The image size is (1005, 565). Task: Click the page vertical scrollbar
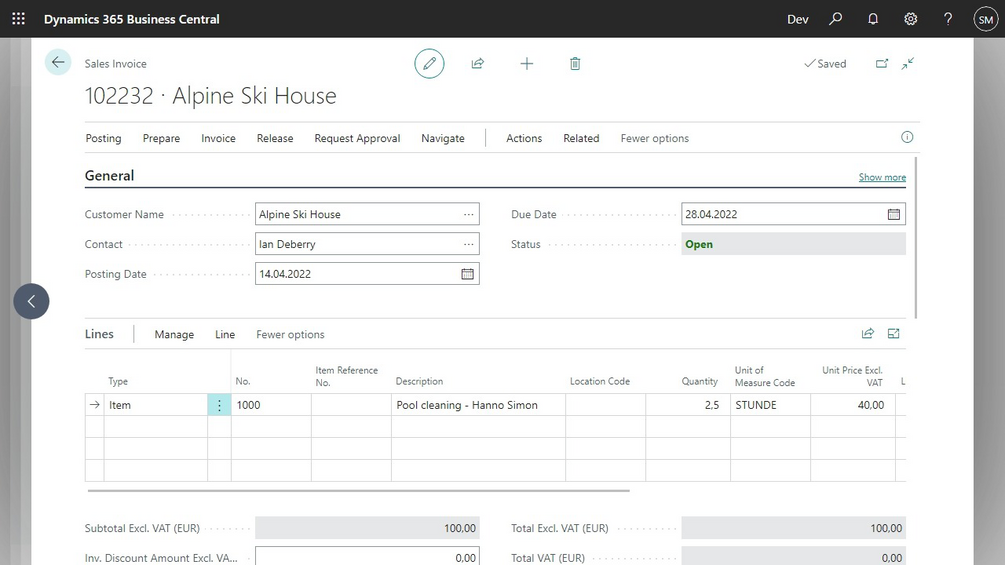(x=916, y=237)
